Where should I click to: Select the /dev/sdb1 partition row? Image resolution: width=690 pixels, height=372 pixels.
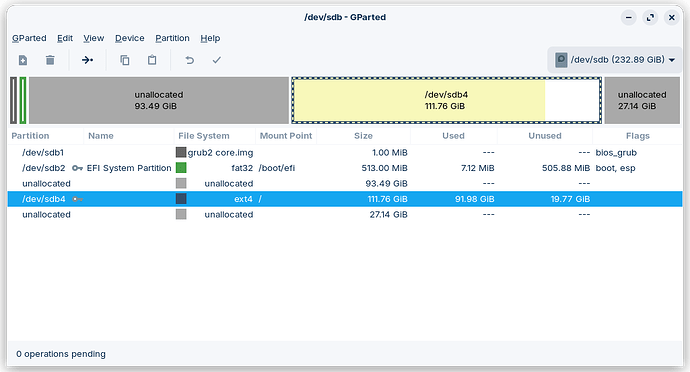pos(345,152)
